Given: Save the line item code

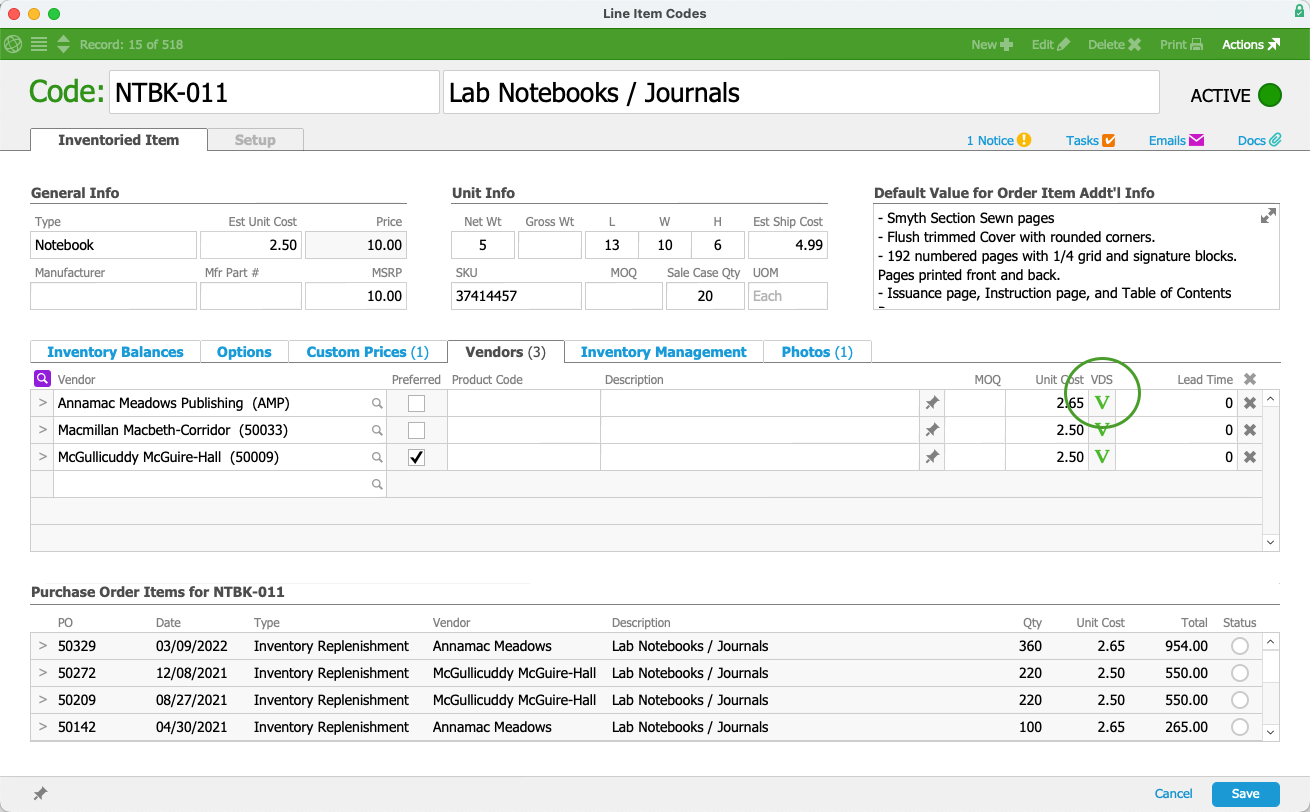Looking at the screenshot, I should [x=1245, y=794].
